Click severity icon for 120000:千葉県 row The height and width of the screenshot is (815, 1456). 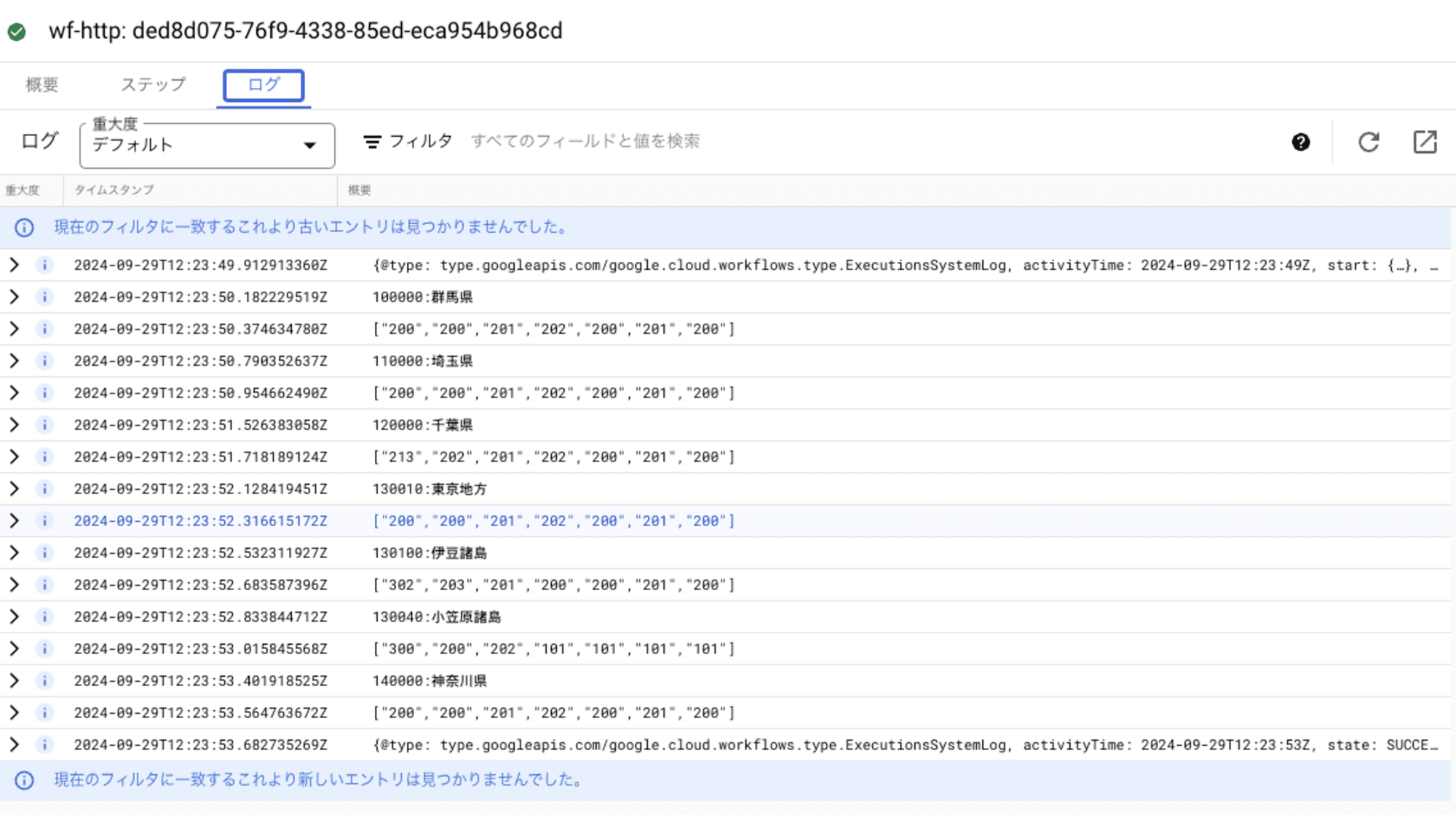coord(44,425)
